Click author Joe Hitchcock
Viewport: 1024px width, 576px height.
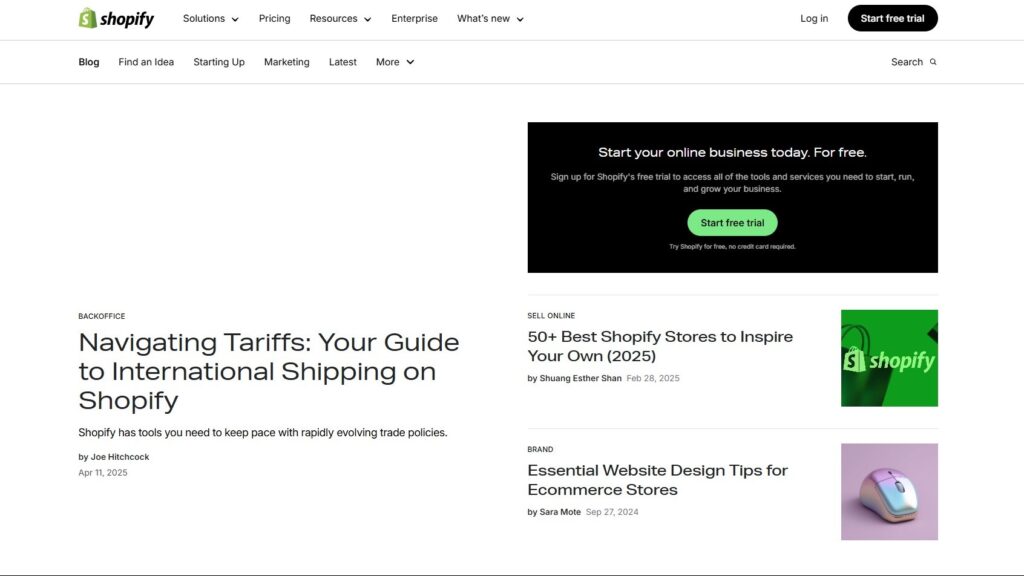click(120, 457)
